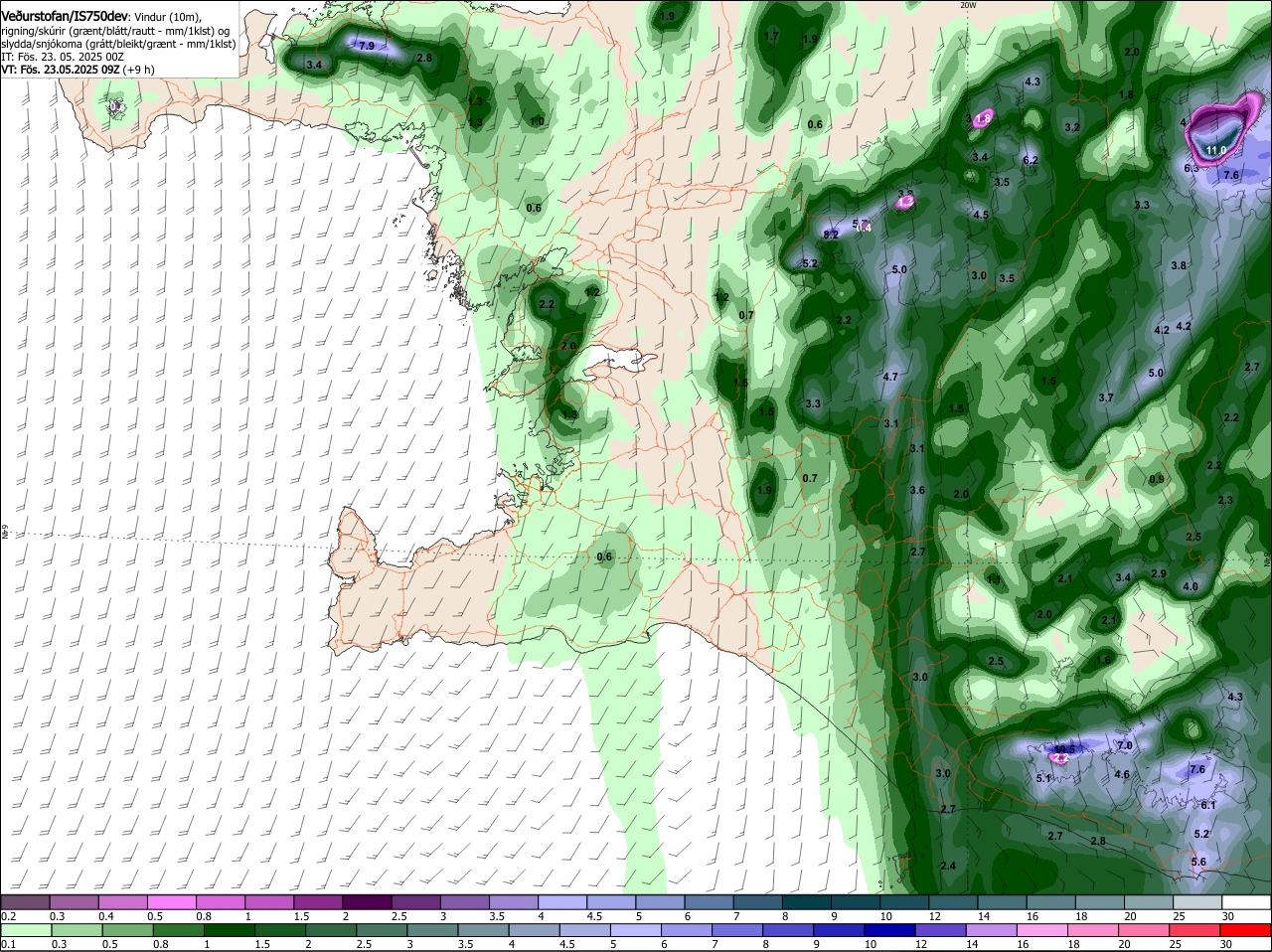Screen dimensions: 1272x952
Task: Click the 5.1 precipitation value on the map
Action: pyautogui.click(x=1043, y=778)
